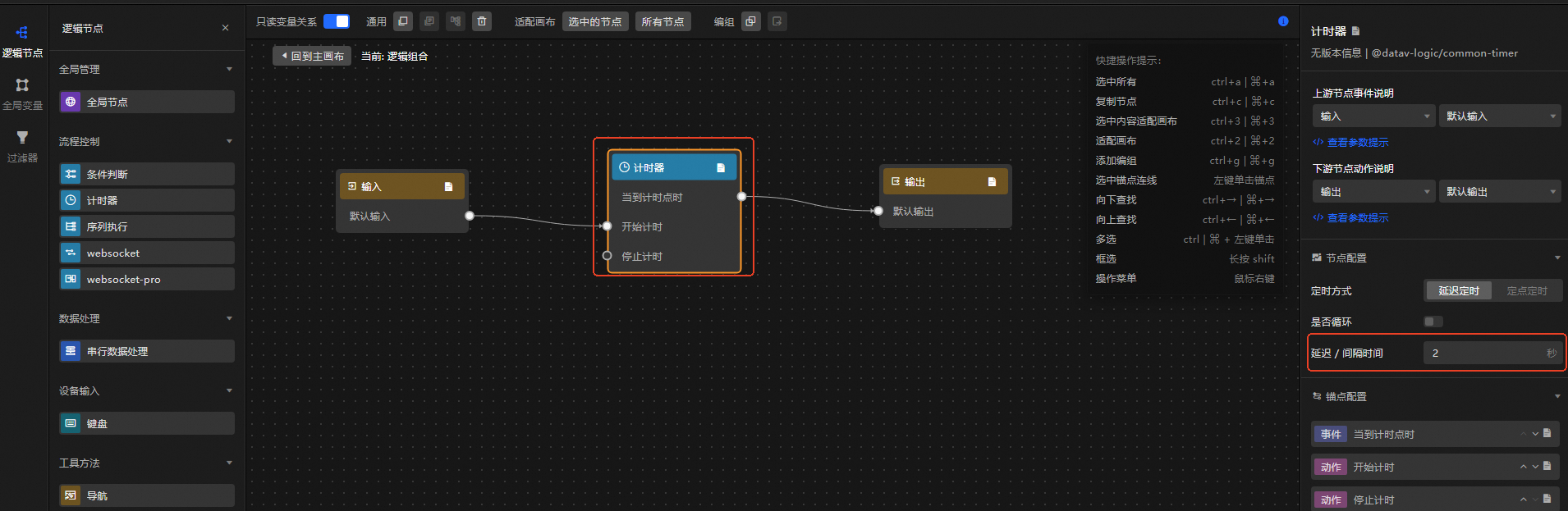
Task: Collapse the 流程控制 section
Action: [x=229, y=141]
